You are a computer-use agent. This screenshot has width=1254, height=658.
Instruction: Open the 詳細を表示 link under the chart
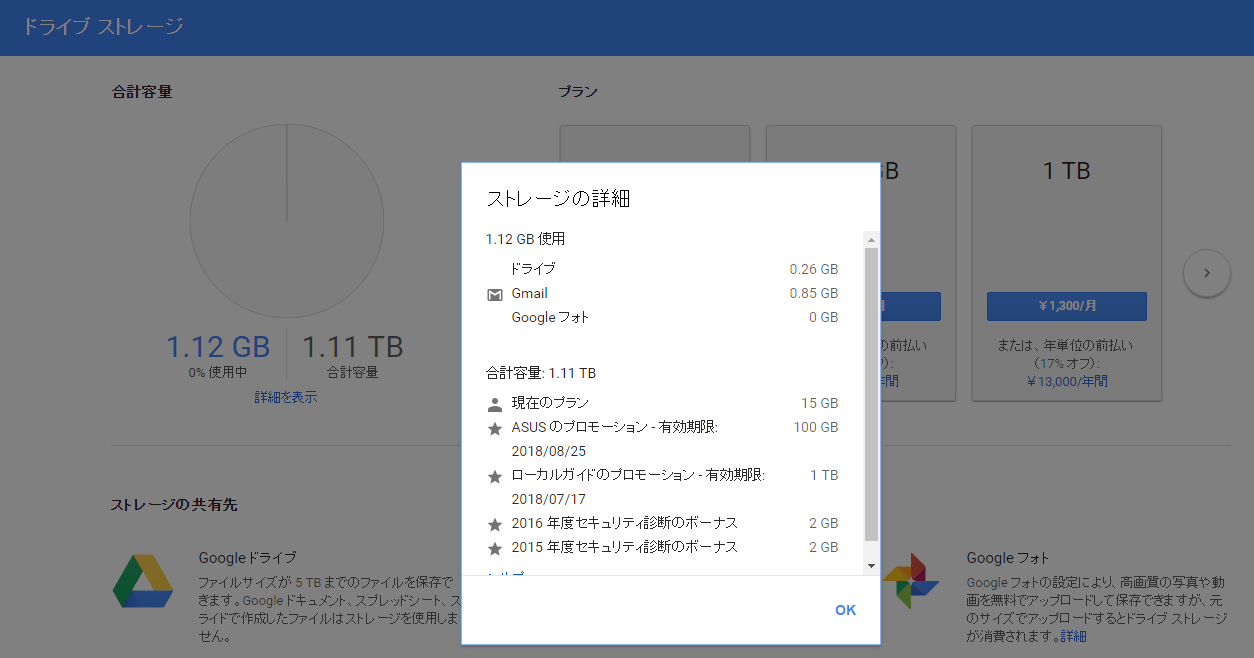click(x=286, y=397)
